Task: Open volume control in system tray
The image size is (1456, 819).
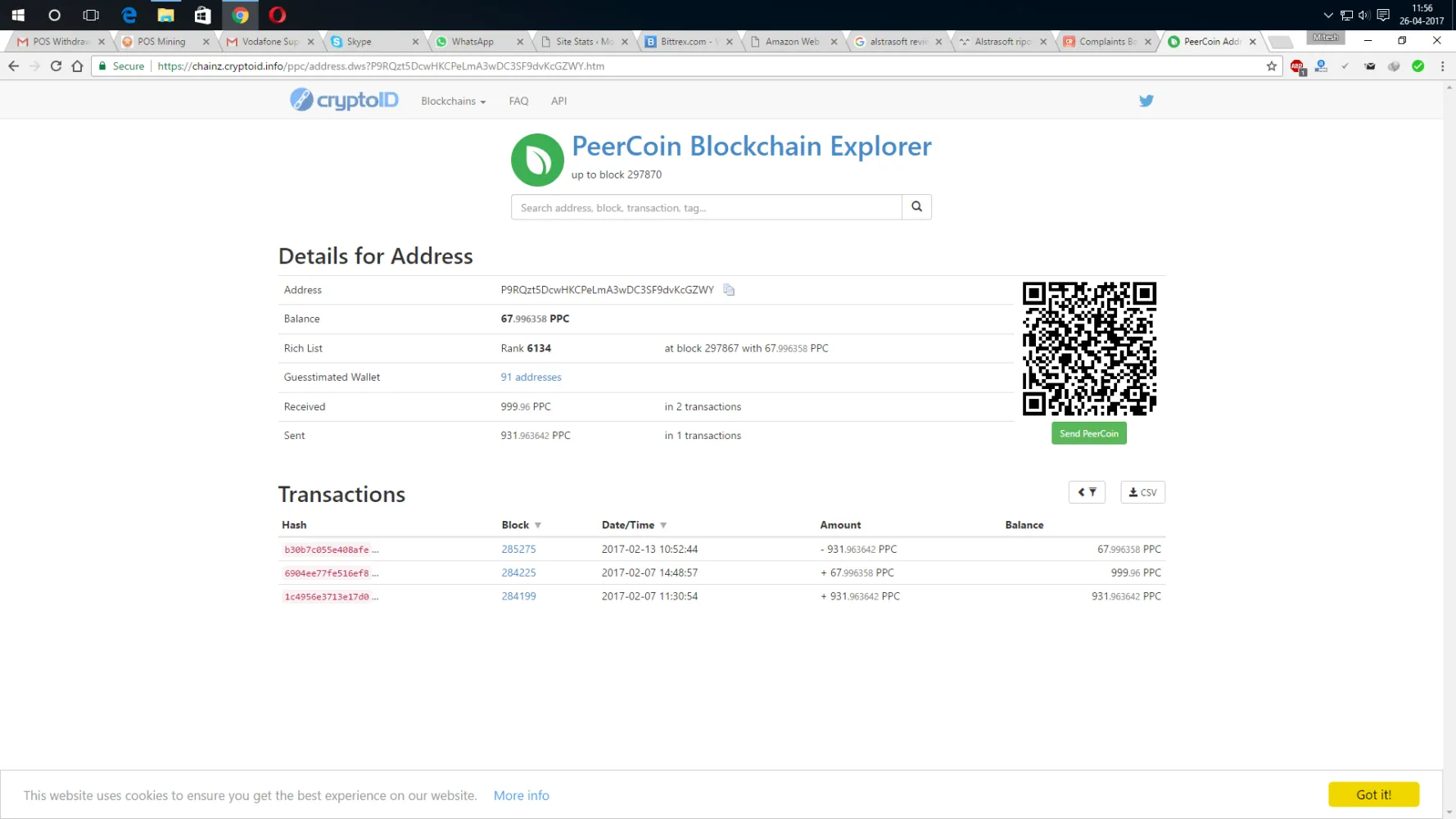Action: (x=1363, y=15)
